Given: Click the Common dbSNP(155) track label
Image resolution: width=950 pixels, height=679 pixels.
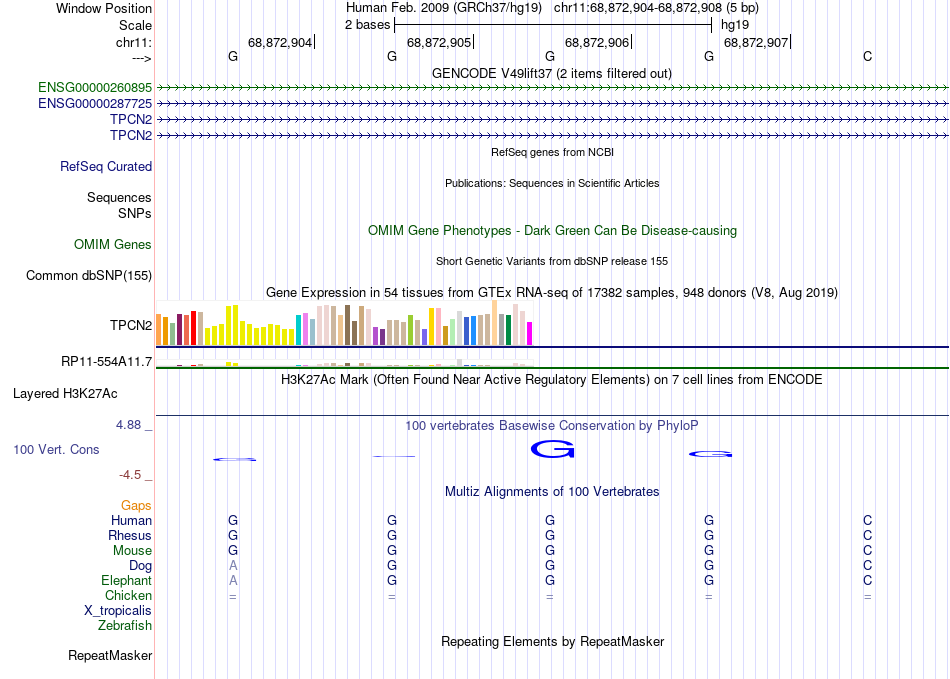Looking at the screenshot, I should (89, 276).
